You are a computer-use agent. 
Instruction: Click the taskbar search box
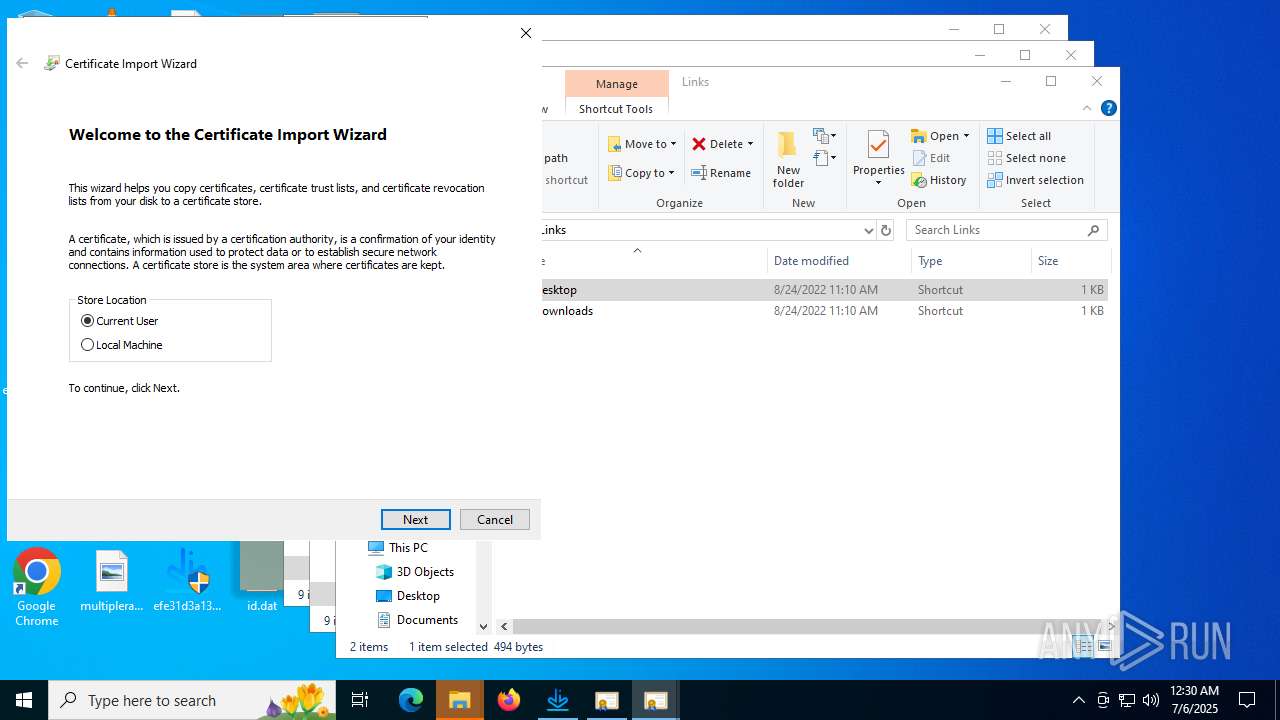coord(192,700)
